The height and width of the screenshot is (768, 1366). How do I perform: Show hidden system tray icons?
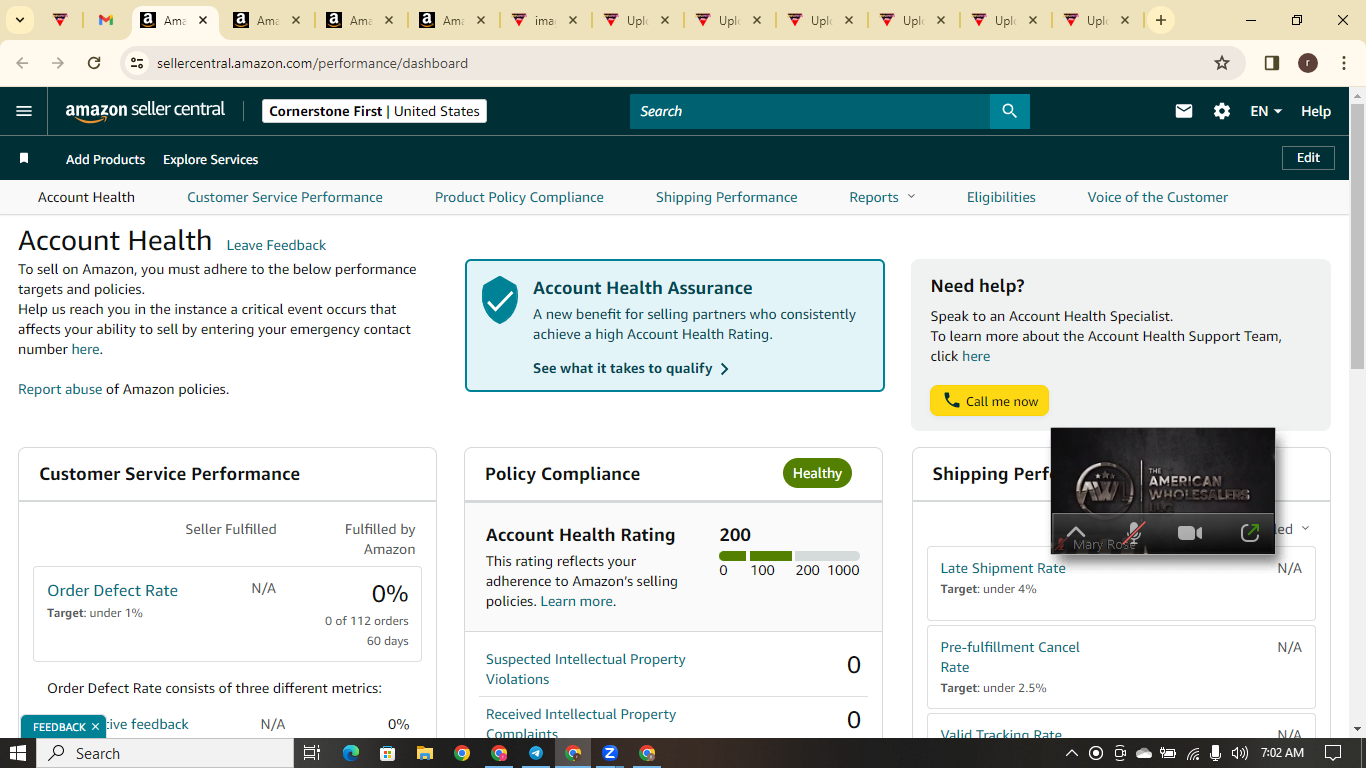(1071, 753)
